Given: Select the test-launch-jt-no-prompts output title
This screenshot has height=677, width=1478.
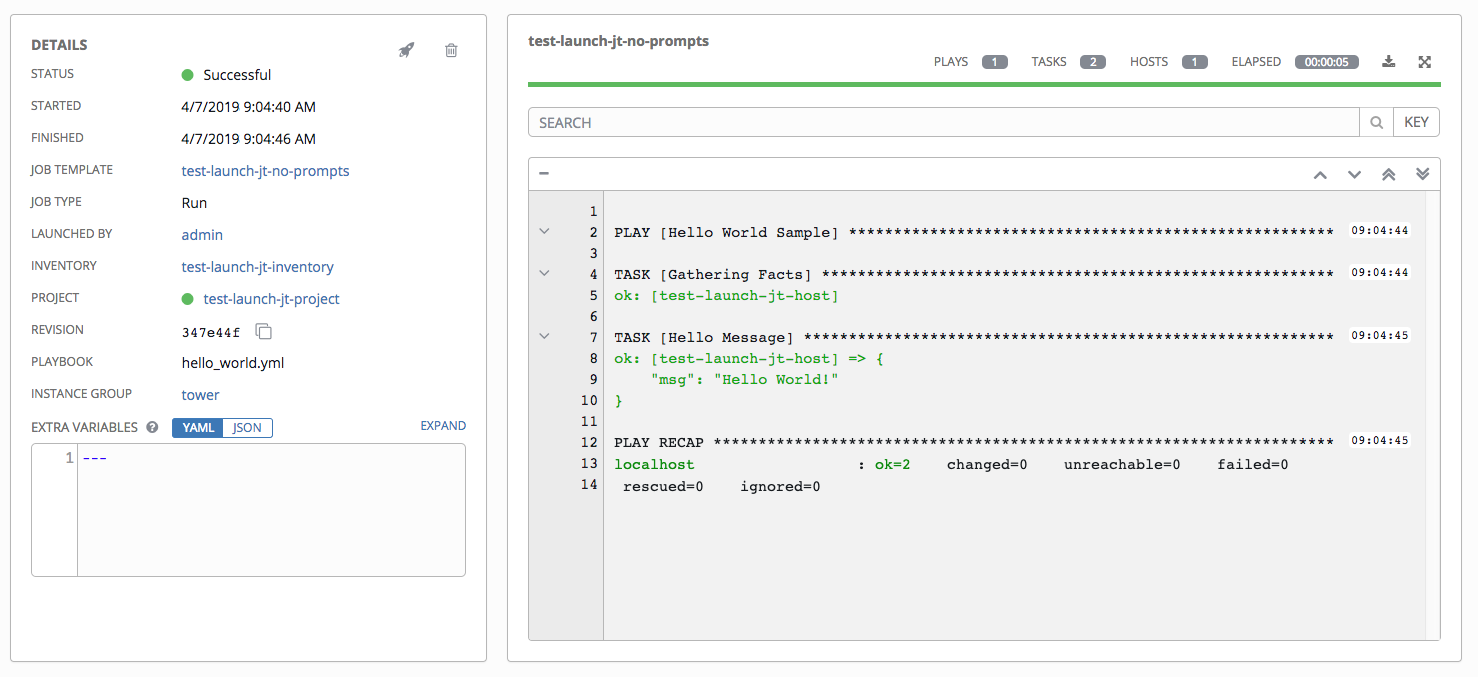Looking at the screenshot, I should (618, 41).
